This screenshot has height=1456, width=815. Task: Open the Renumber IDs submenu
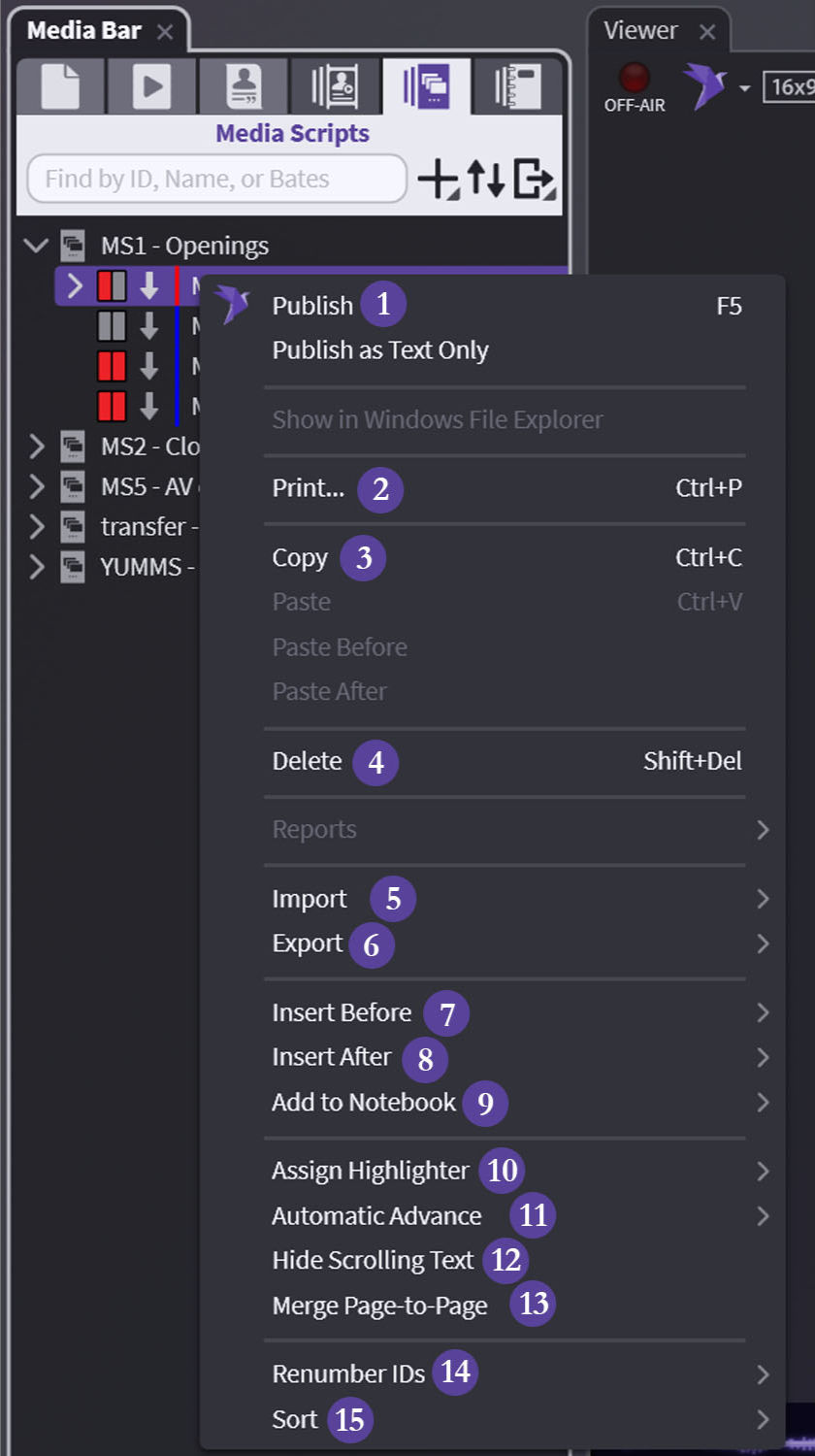coord(348,1373)
